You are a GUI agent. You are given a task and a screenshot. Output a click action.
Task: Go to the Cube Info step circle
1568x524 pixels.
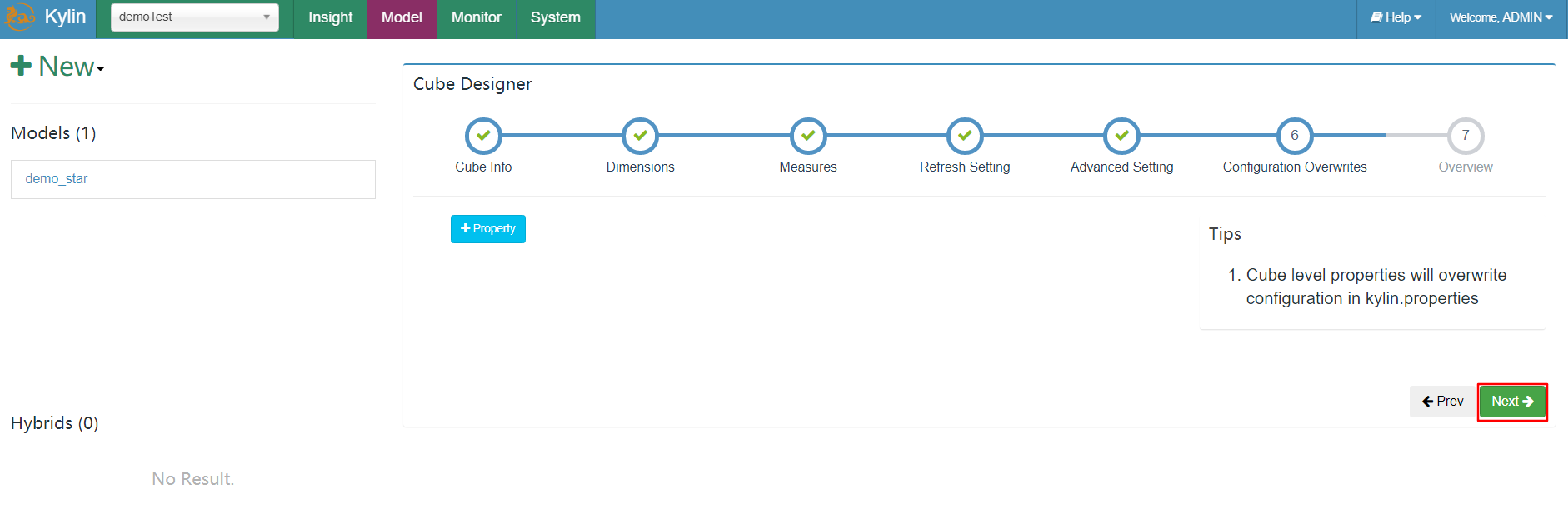click(x=483, y=136)
